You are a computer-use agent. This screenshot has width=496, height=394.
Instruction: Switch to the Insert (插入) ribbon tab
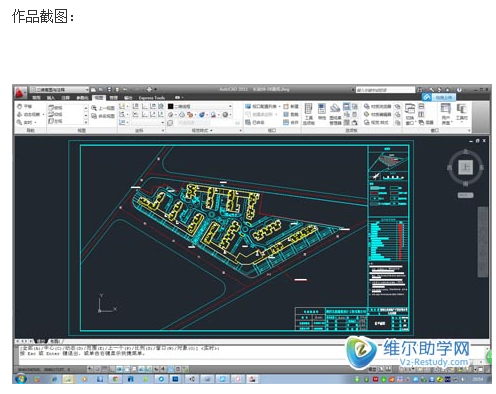(x=51, y=98)
